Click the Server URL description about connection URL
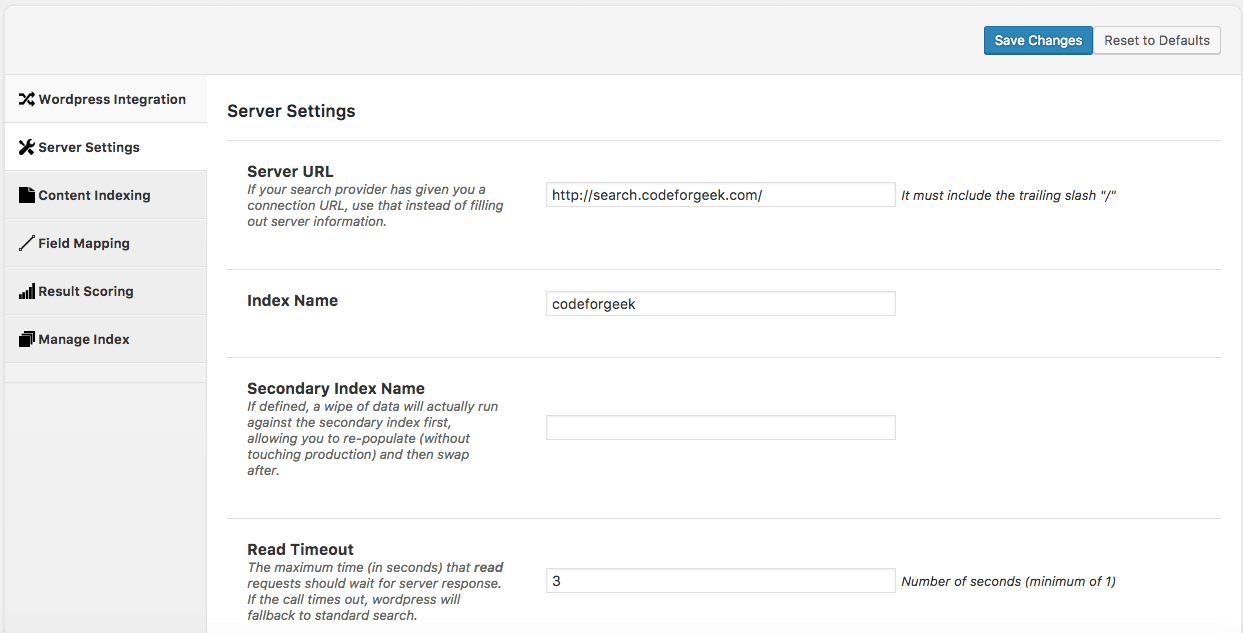Image resolution: width=1243 pixels, height=633 pixels. coord(375,205)
